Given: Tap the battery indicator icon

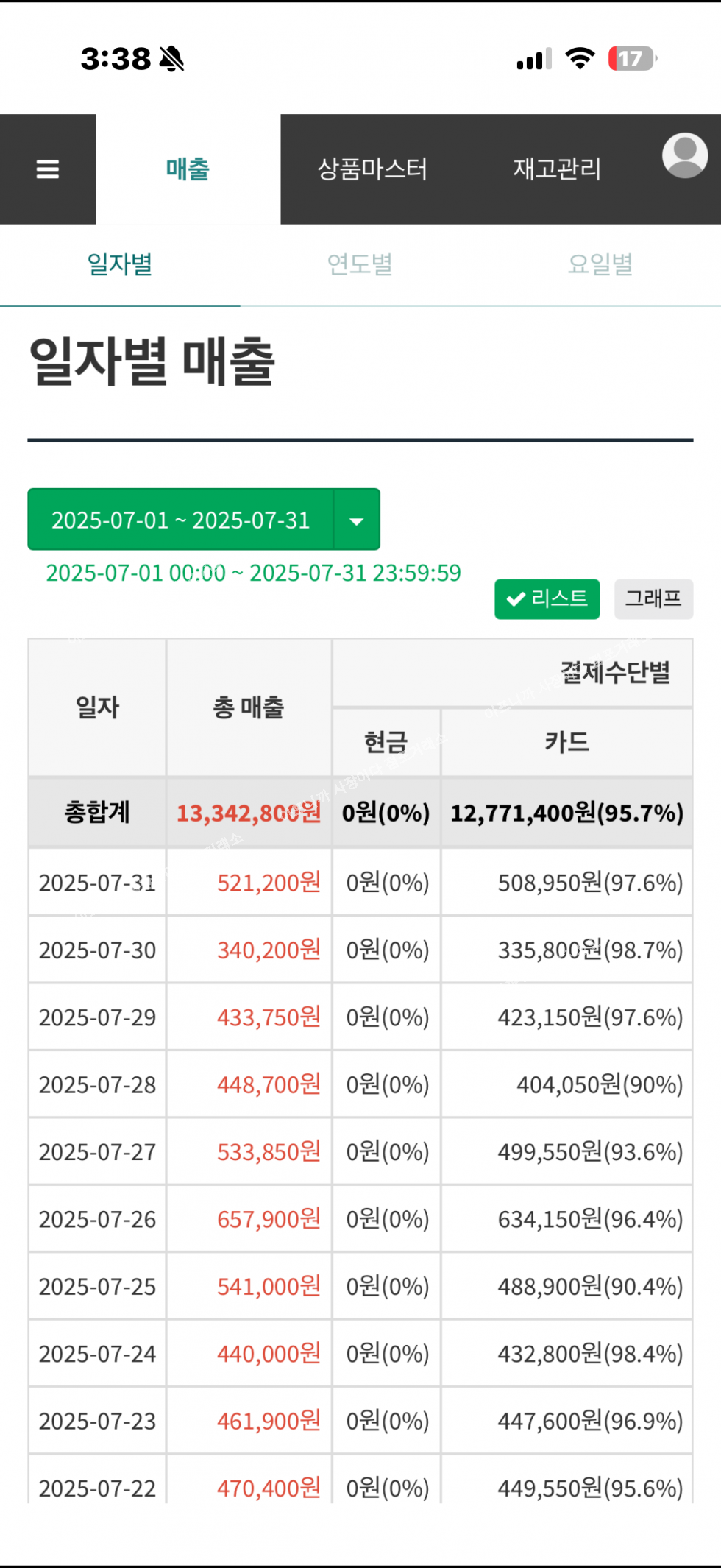Looking at the screenshot, I should [632, 59].
